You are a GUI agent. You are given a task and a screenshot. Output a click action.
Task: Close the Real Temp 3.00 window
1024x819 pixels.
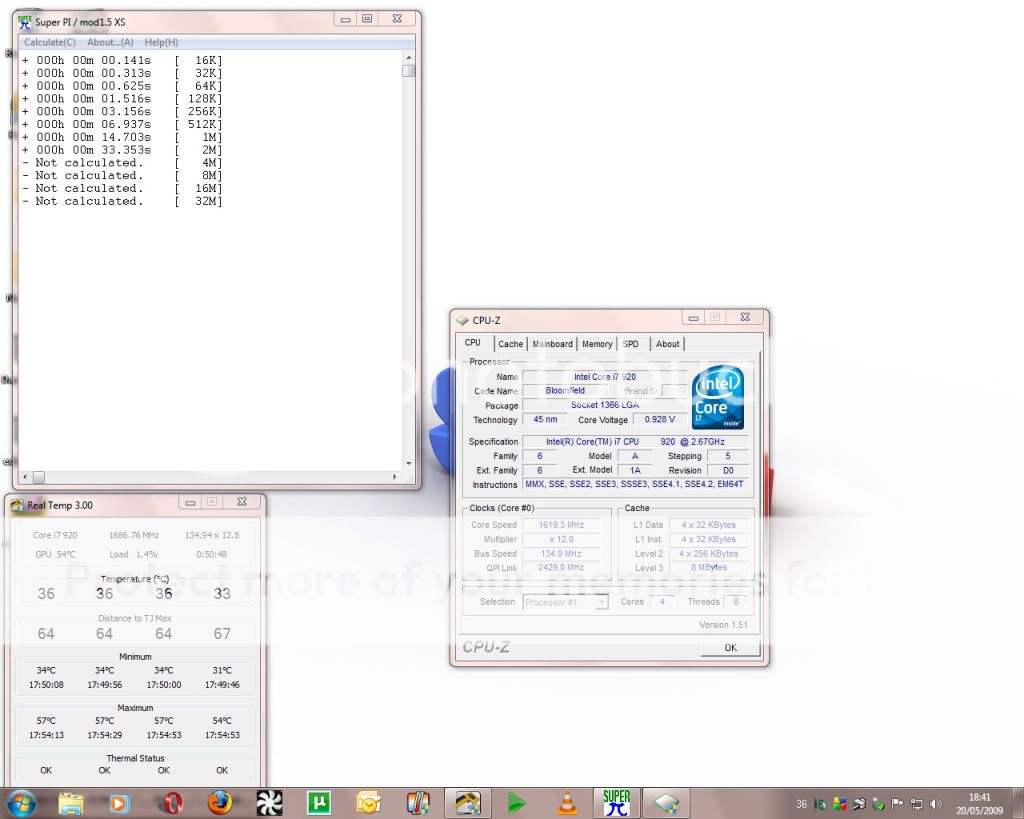[242, 502]
